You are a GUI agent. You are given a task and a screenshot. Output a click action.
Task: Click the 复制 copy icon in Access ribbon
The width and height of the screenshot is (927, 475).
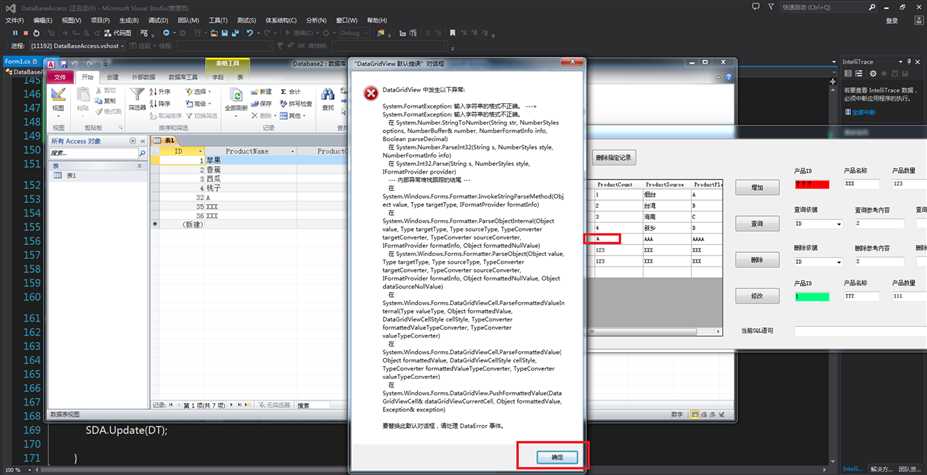[x=105, y=101]
